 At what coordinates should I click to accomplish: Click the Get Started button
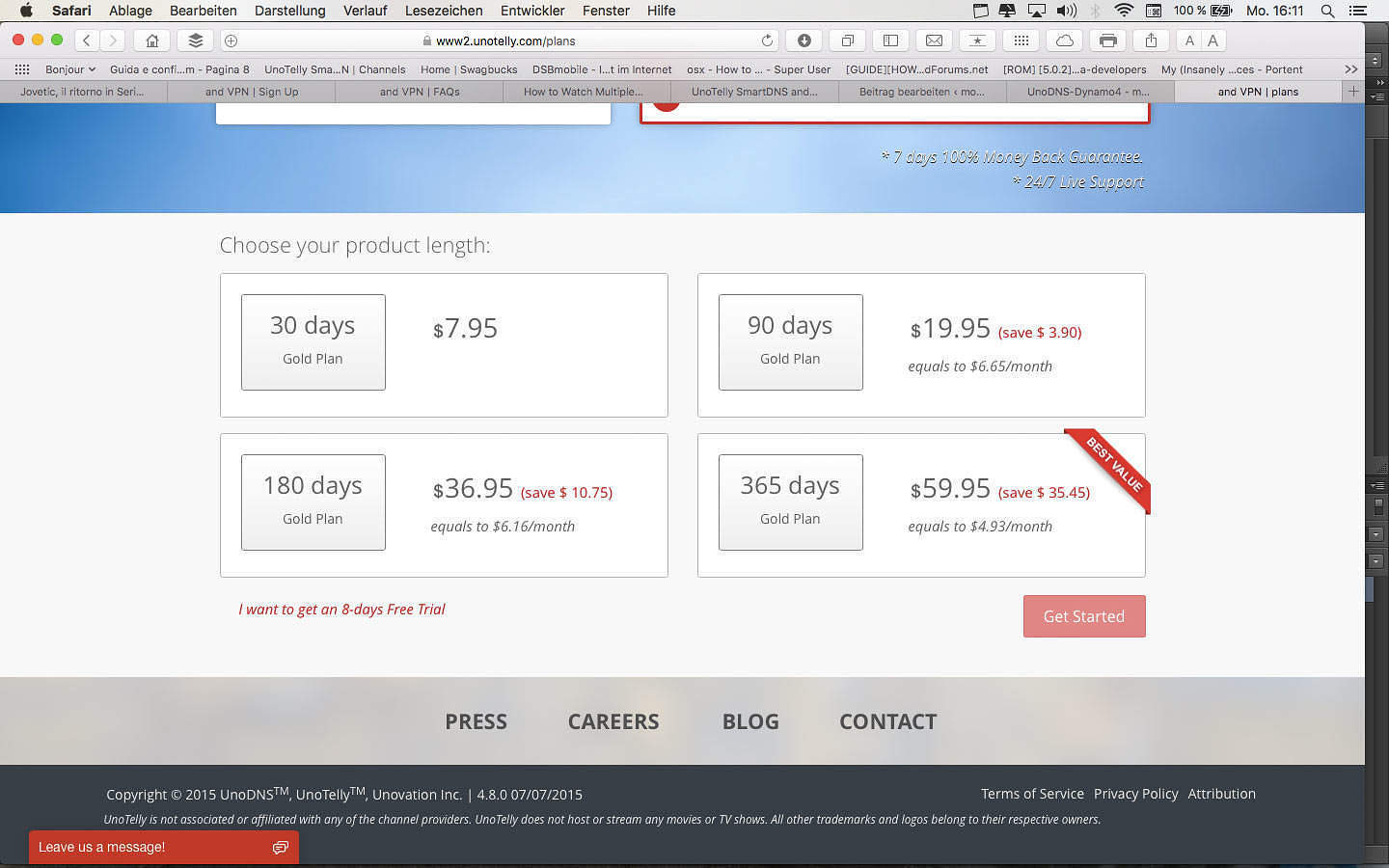click(x=1084, y=616)
